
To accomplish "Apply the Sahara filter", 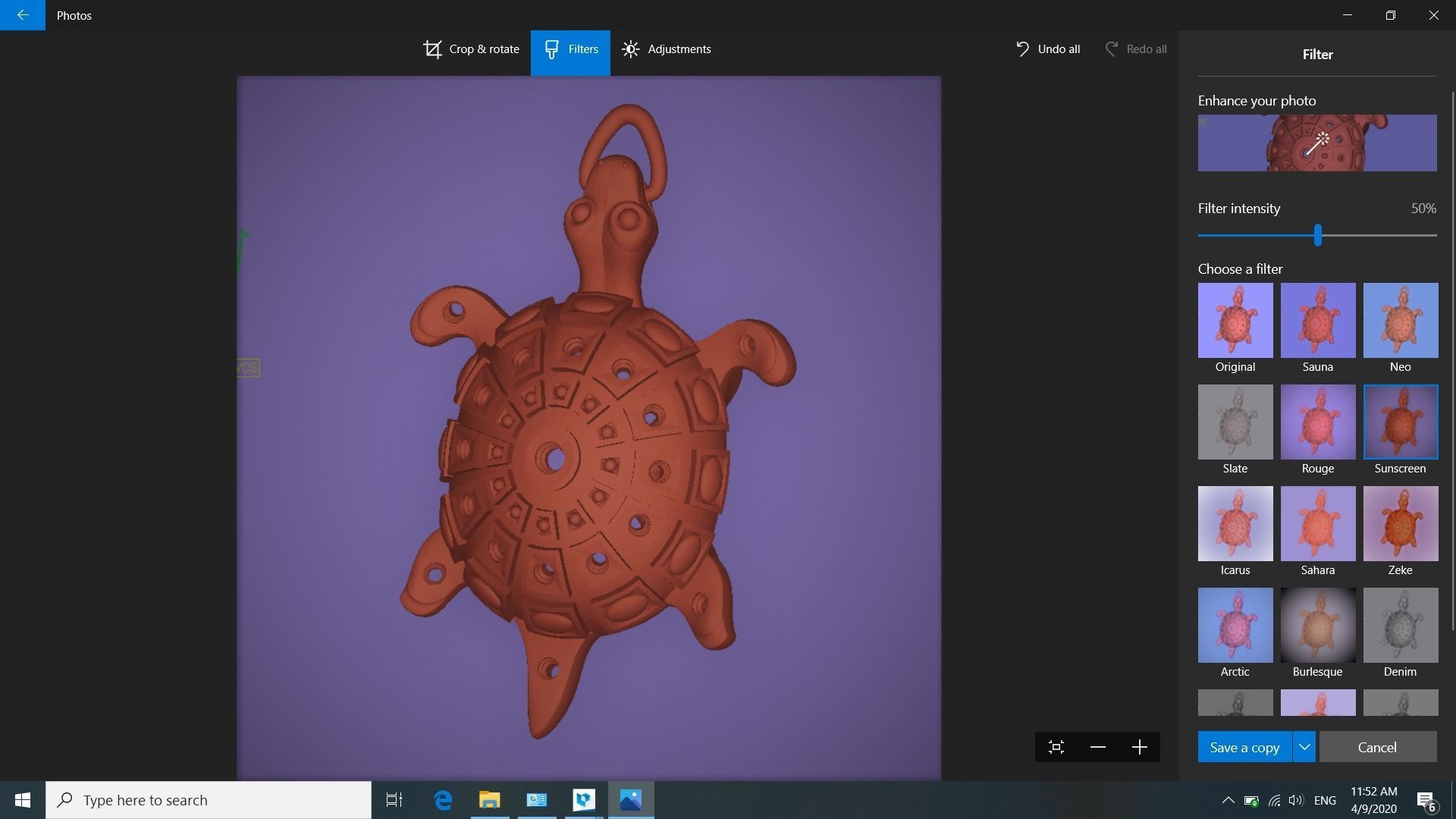I will [x=1318, y=523].
